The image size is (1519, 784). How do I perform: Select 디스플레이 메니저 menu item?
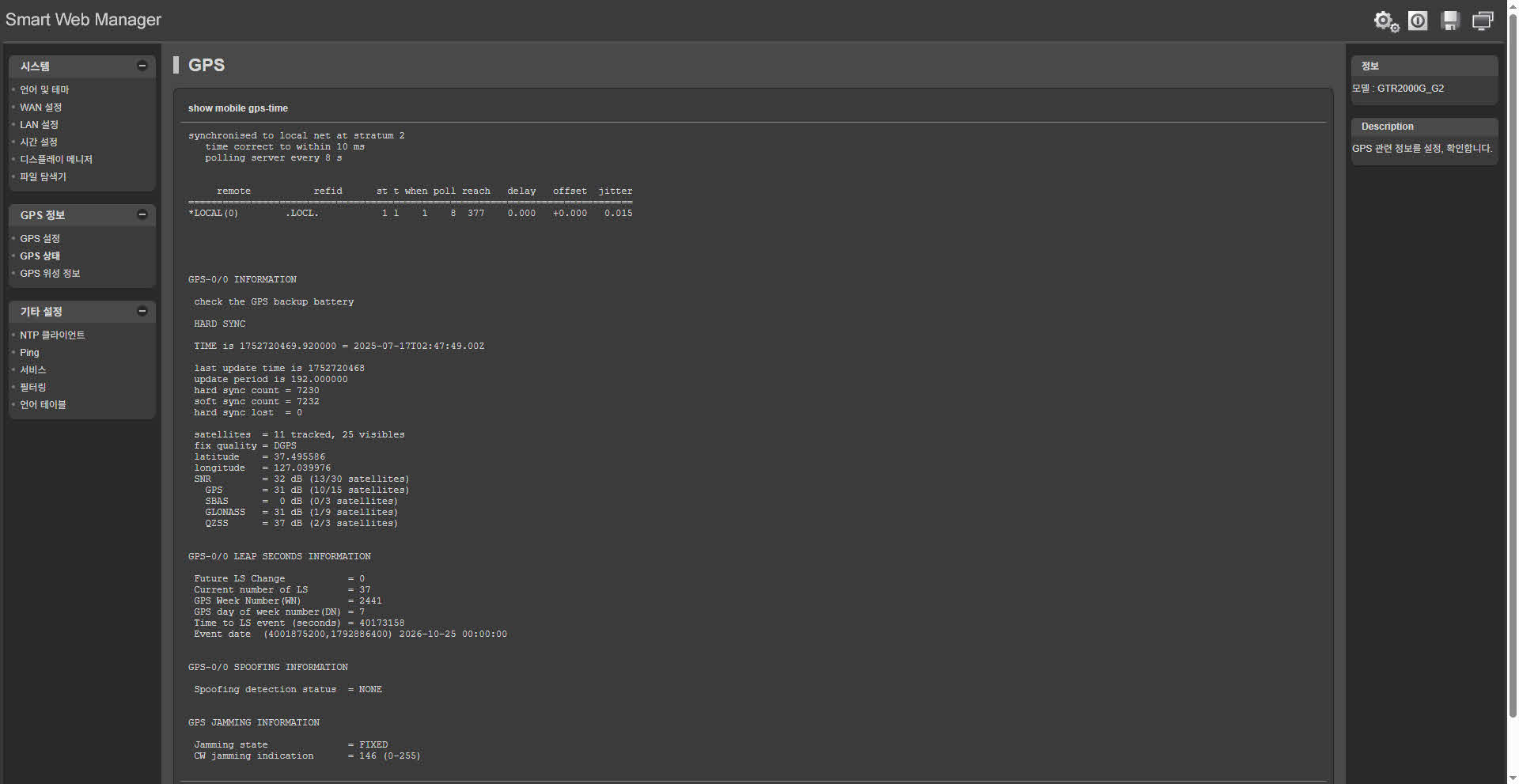(x=56, y=160)
